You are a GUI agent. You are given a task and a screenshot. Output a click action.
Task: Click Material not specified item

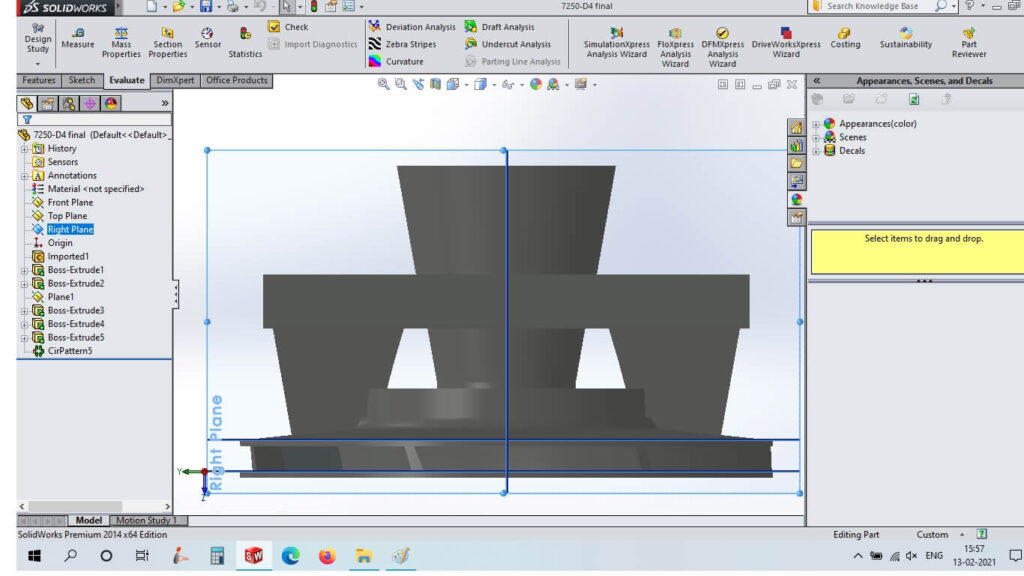(x=95, y=189)
